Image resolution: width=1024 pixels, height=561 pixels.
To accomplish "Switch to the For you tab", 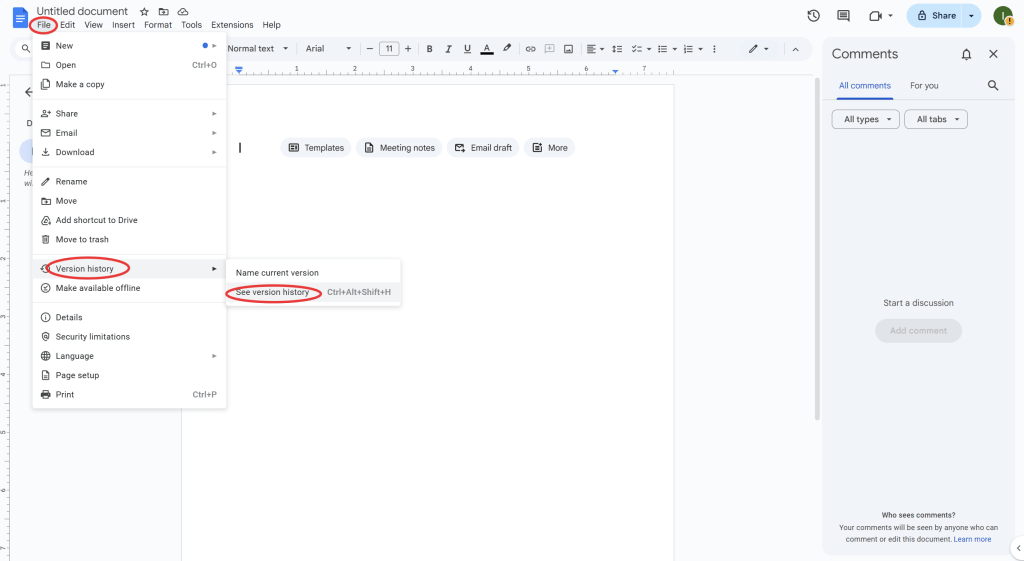I will click(924, 86).
